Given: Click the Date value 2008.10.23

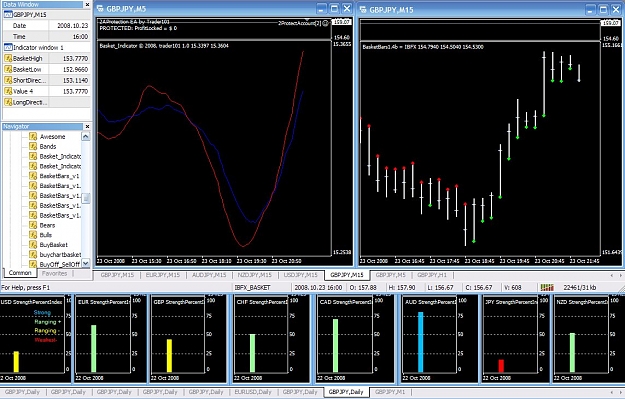Looking at the screenshot, I should pyautogui.click(x=73, y=26).
